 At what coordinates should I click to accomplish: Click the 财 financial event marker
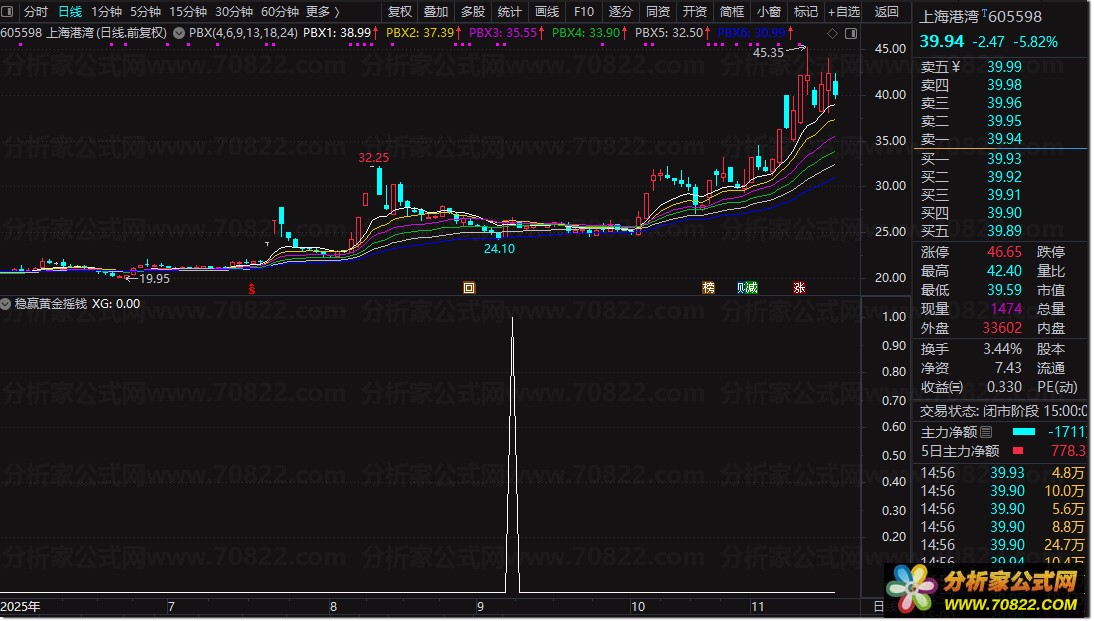click(741, 287)
